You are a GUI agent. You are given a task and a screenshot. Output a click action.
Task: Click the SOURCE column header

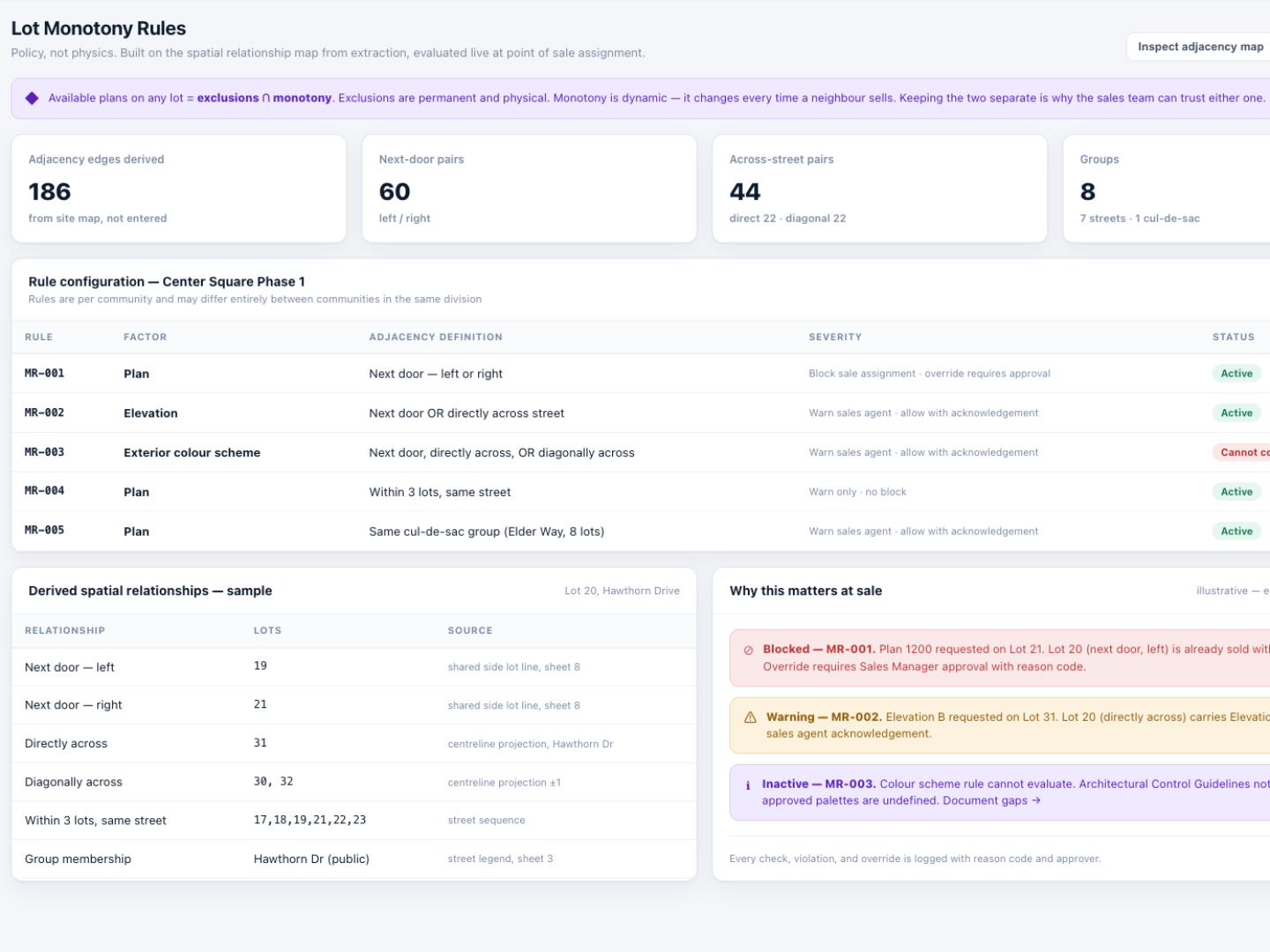tap(470, 630)
